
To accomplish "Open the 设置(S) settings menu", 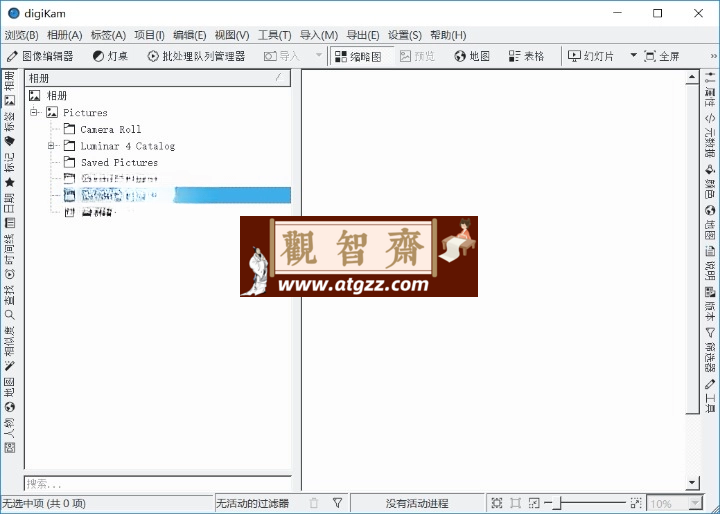I will point(405,35).
